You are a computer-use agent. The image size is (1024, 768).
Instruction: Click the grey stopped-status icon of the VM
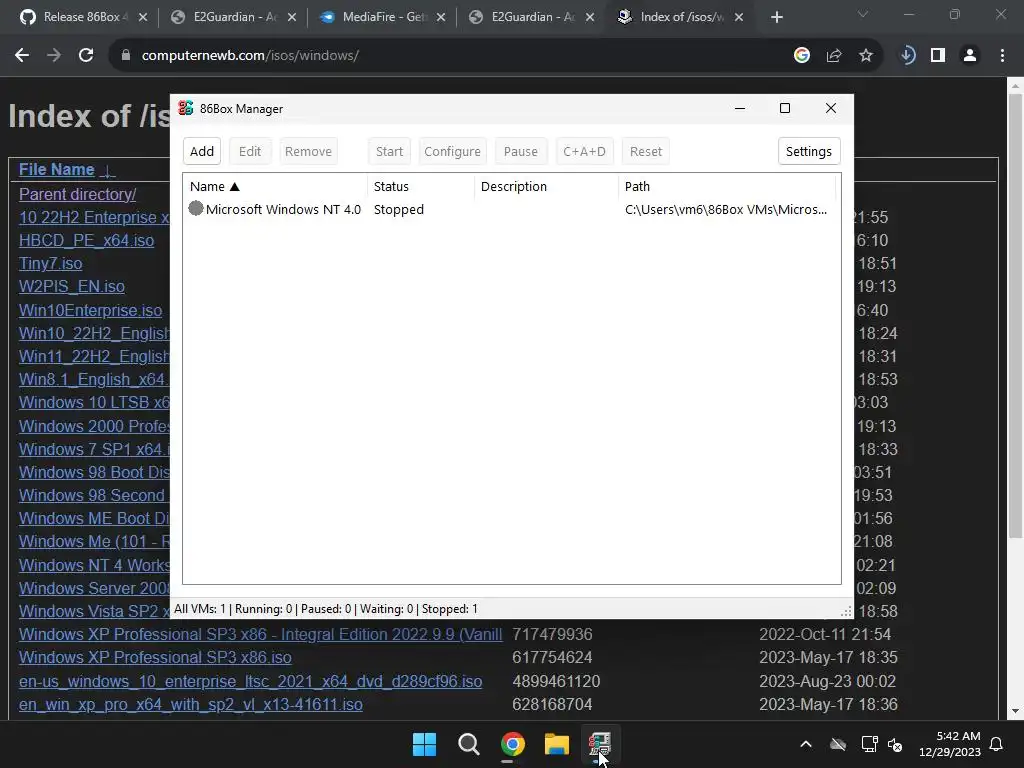click(196, 208)
